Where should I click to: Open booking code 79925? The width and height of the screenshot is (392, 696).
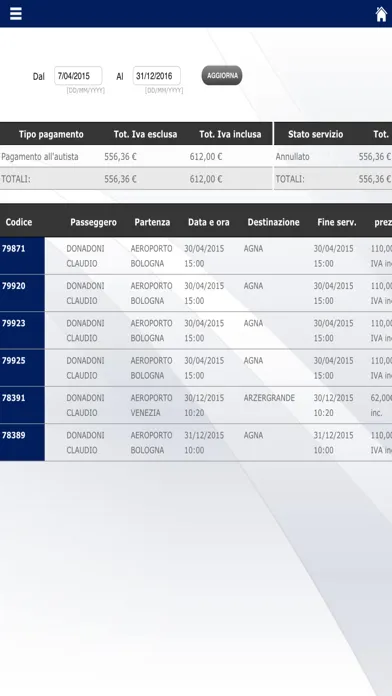[14, 360]
